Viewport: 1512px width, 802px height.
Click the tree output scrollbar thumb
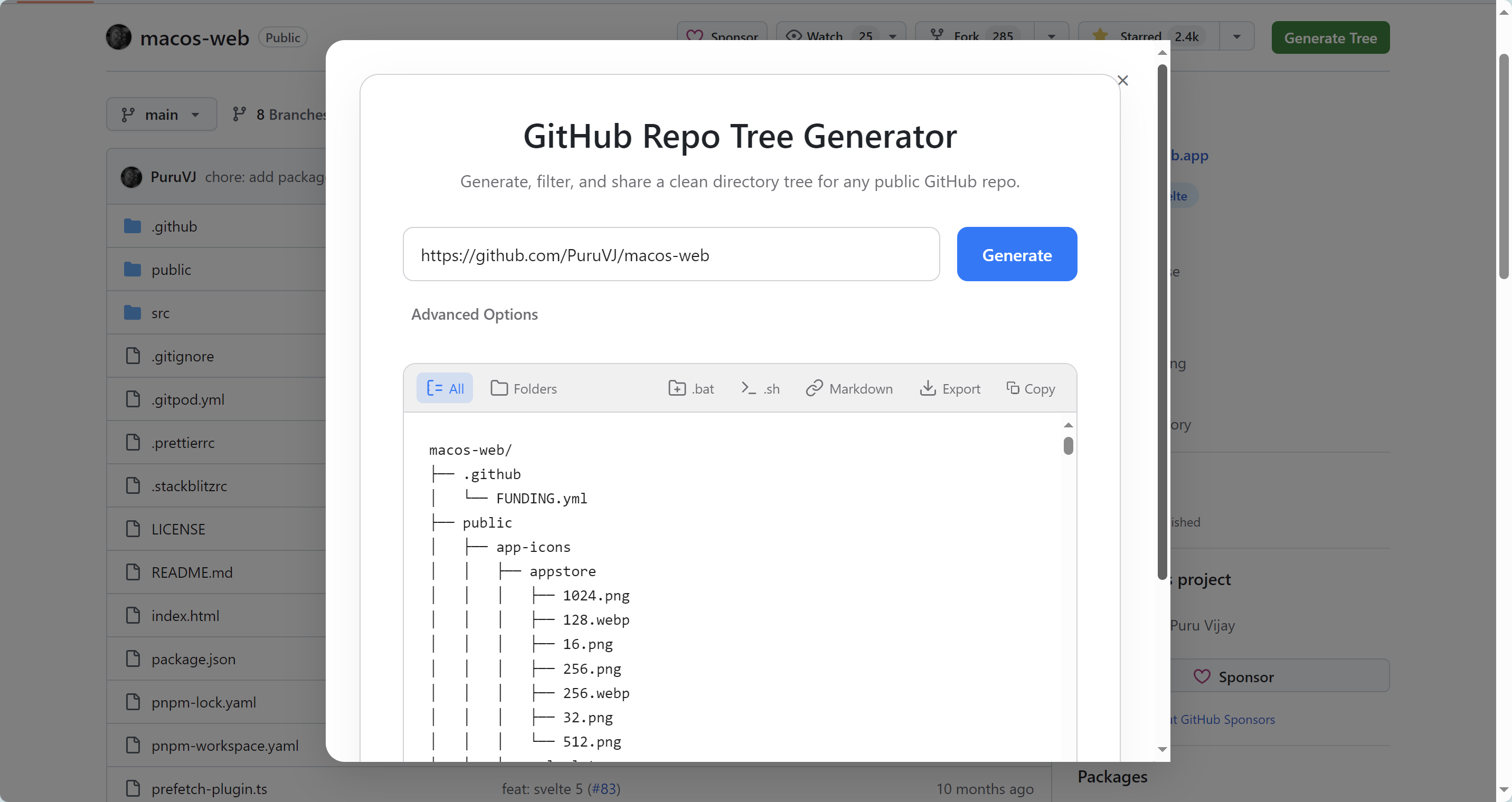click(1068, 446)
